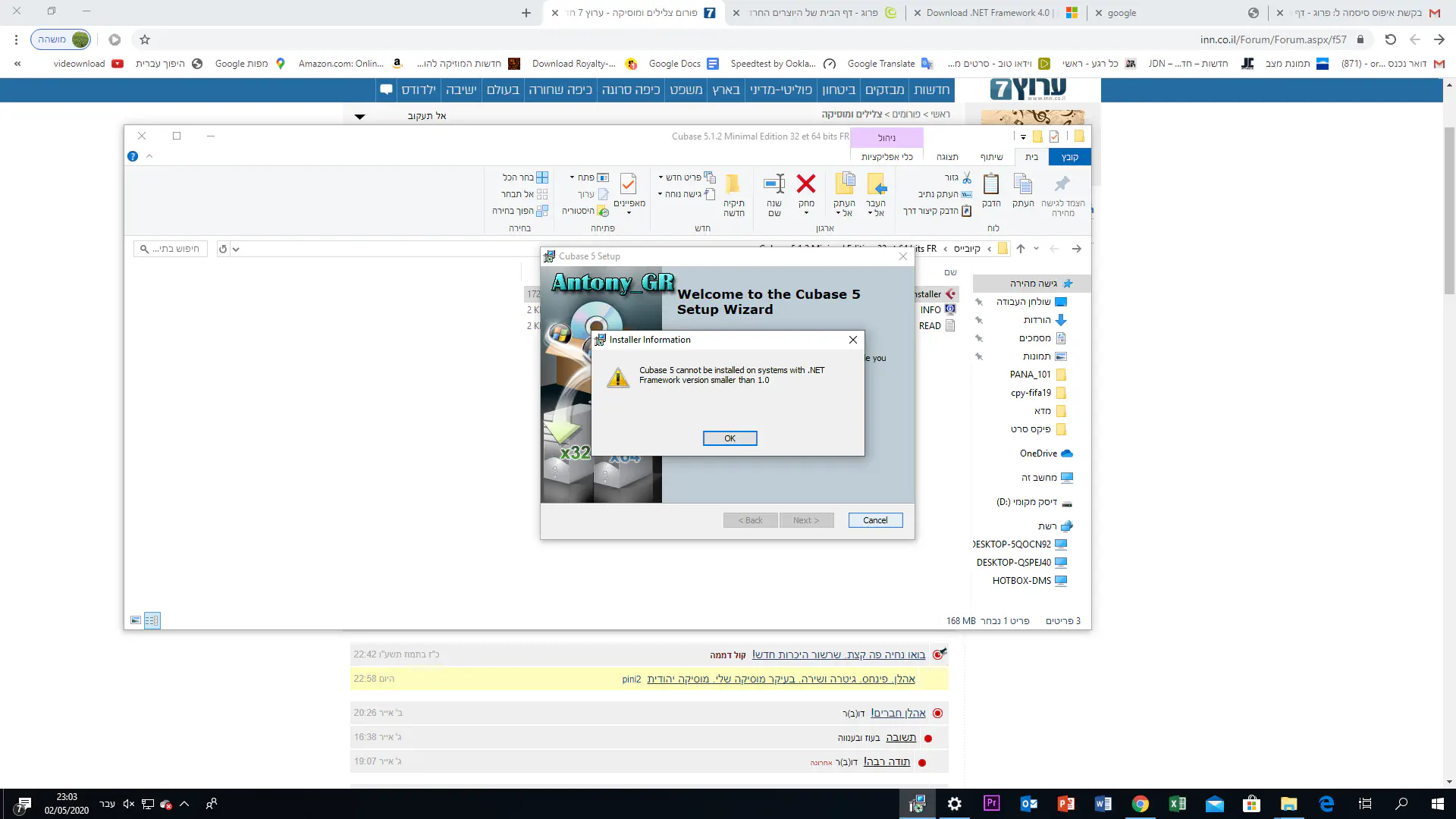Viewport: 1456px width, 819px height.
Task: Click Select All (בחר הכל) in the ribbon
Action: (x=525, y=177)
